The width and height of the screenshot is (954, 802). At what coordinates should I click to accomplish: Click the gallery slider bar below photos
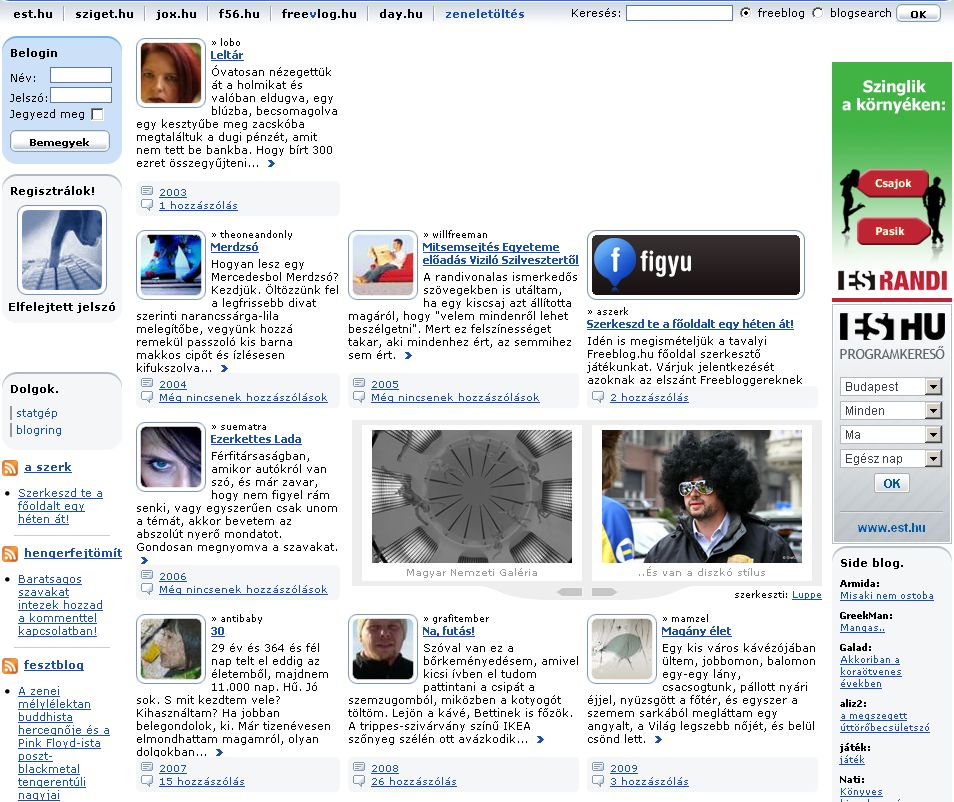pos(585,592)
